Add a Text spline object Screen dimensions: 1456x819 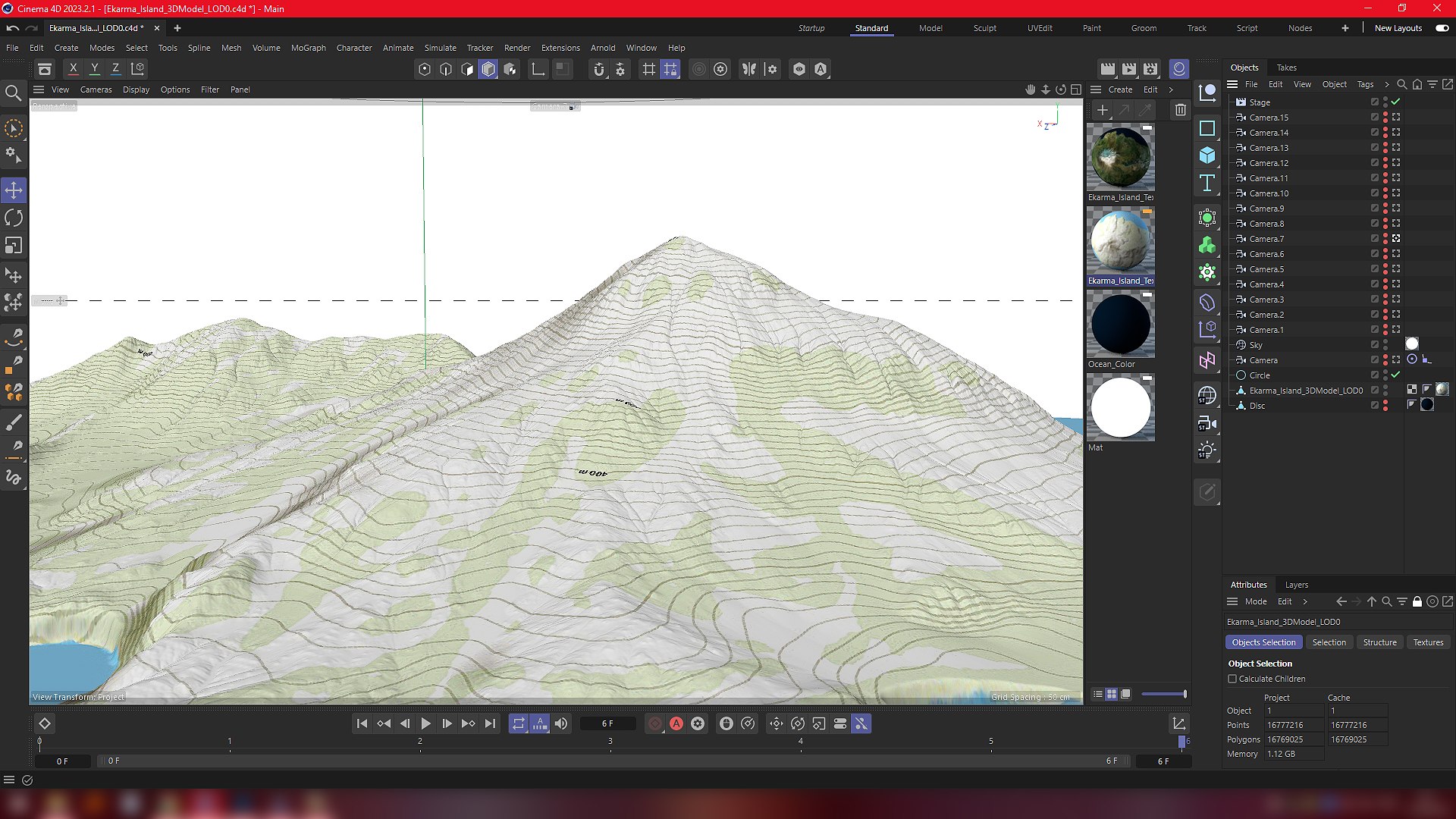tap(1207, 183)
